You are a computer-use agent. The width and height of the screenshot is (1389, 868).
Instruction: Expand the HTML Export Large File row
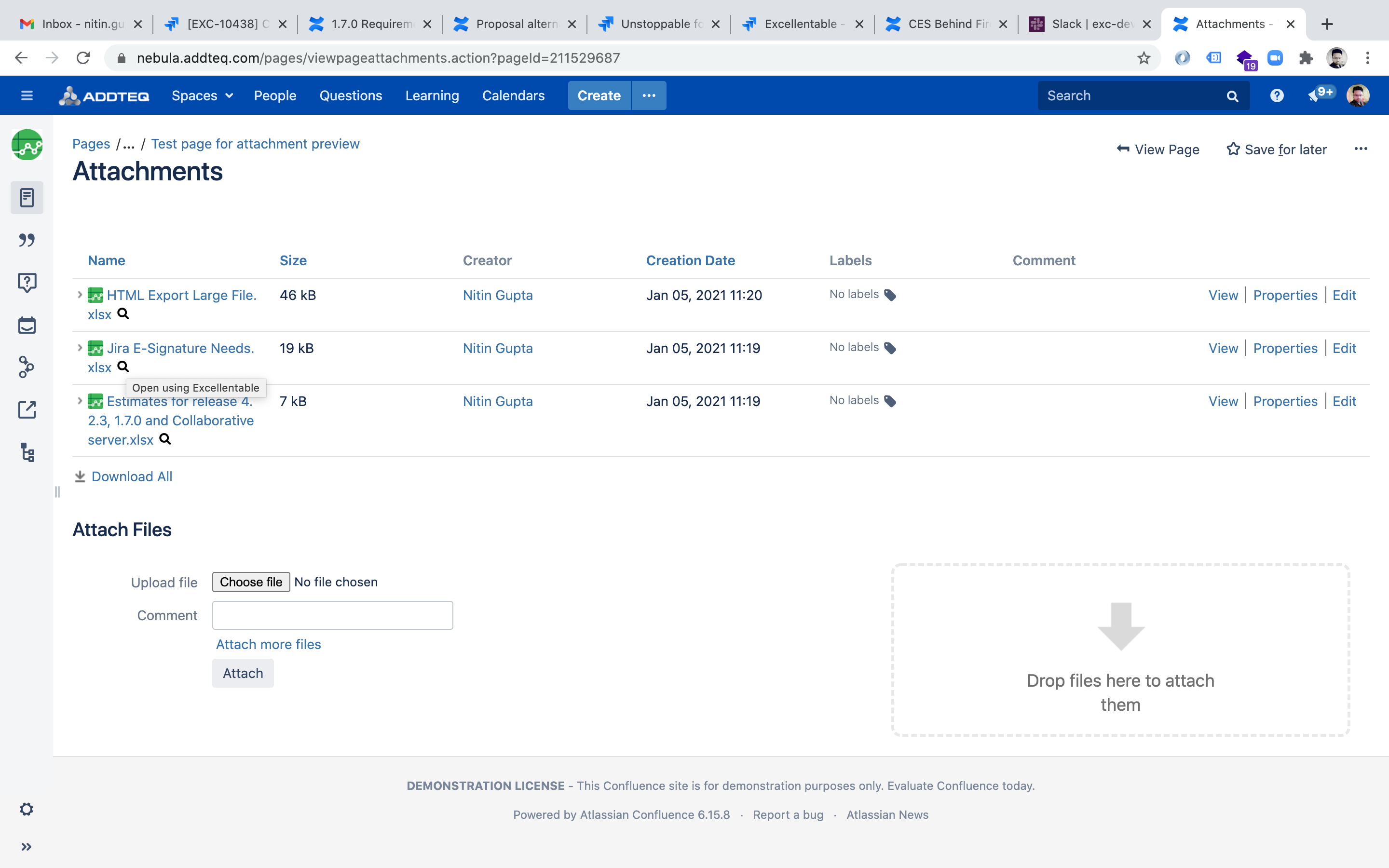pyautogui.click(x=79, y=295)
